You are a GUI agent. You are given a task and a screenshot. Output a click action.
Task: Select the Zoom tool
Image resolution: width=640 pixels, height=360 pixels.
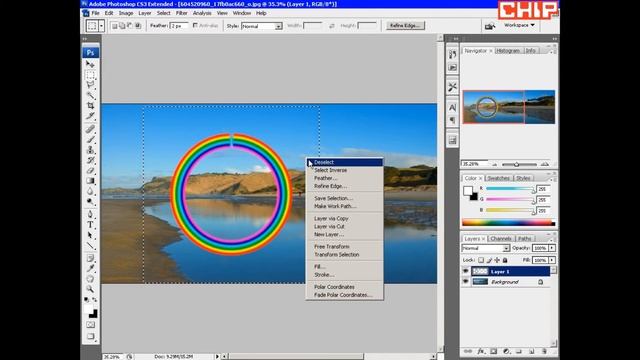(x=90, y=289)
